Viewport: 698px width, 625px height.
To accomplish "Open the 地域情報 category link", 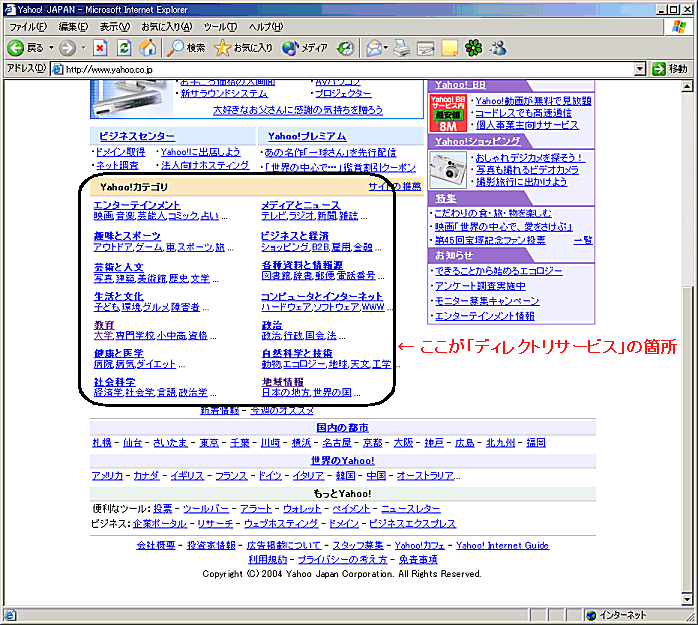I will [283, 382].
